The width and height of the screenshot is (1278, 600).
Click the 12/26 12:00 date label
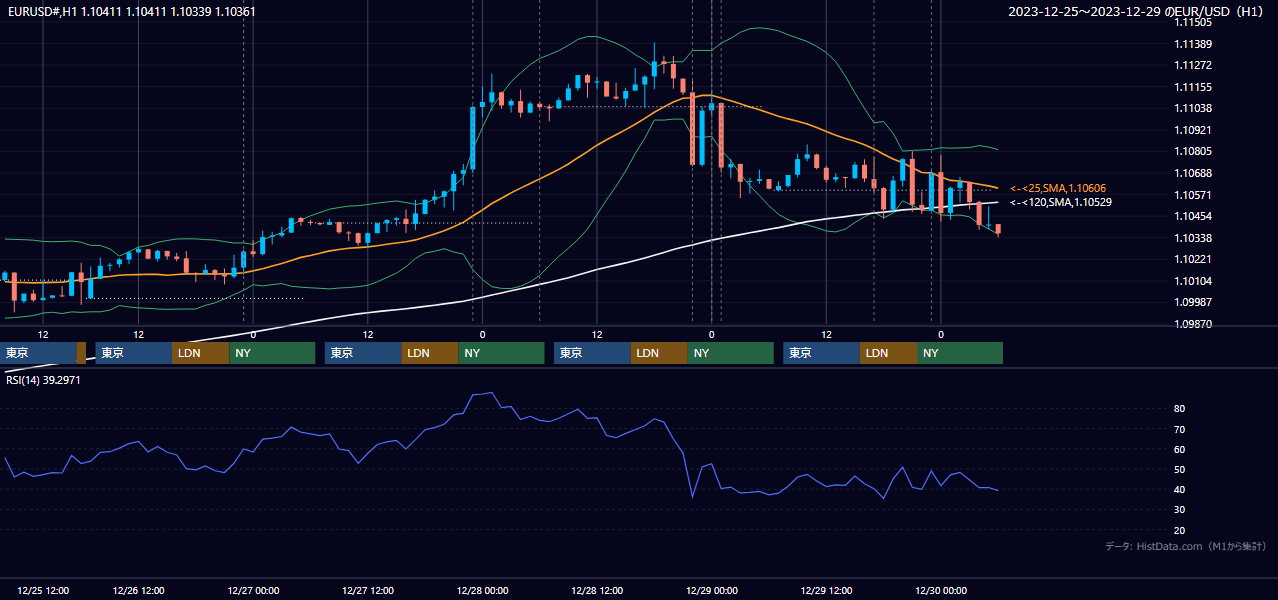point(138,590)
